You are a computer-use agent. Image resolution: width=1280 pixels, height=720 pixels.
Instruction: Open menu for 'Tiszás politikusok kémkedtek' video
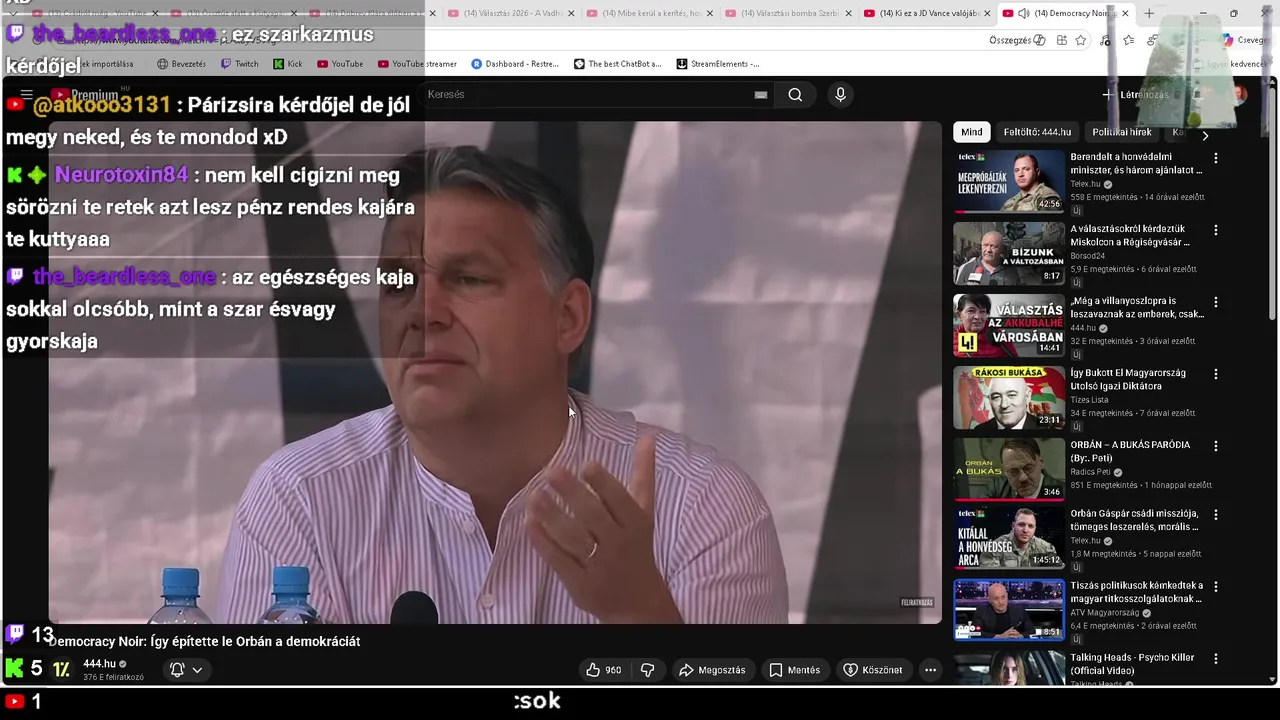1216,587
